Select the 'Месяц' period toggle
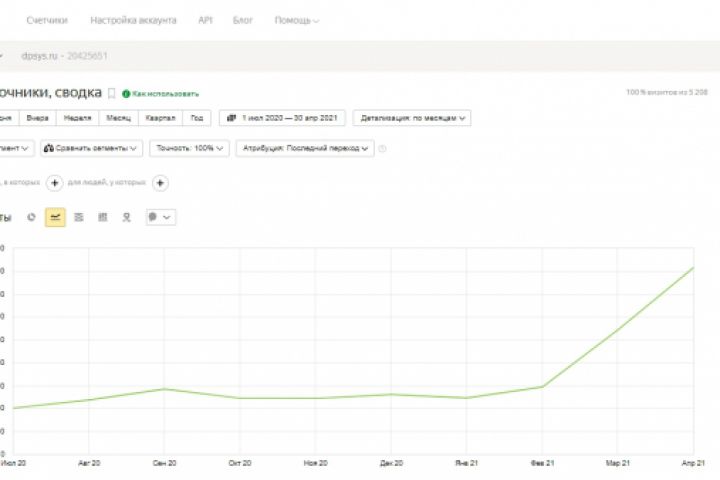720x480 pixels. [x=118, y=118]
